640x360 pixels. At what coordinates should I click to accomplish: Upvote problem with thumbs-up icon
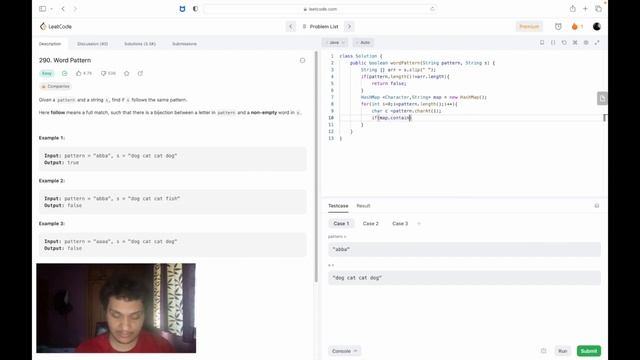(x=79, y=73)
